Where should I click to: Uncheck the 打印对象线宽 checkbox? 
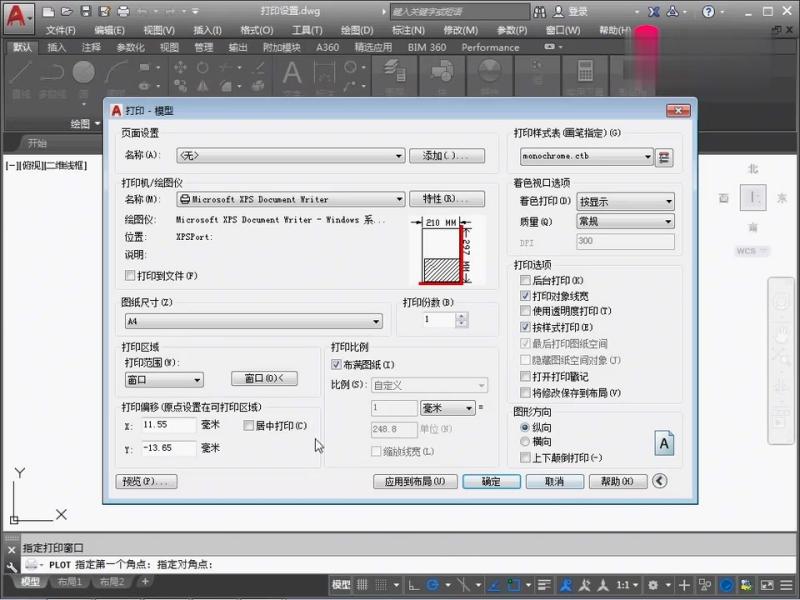[x=523, y=295]
